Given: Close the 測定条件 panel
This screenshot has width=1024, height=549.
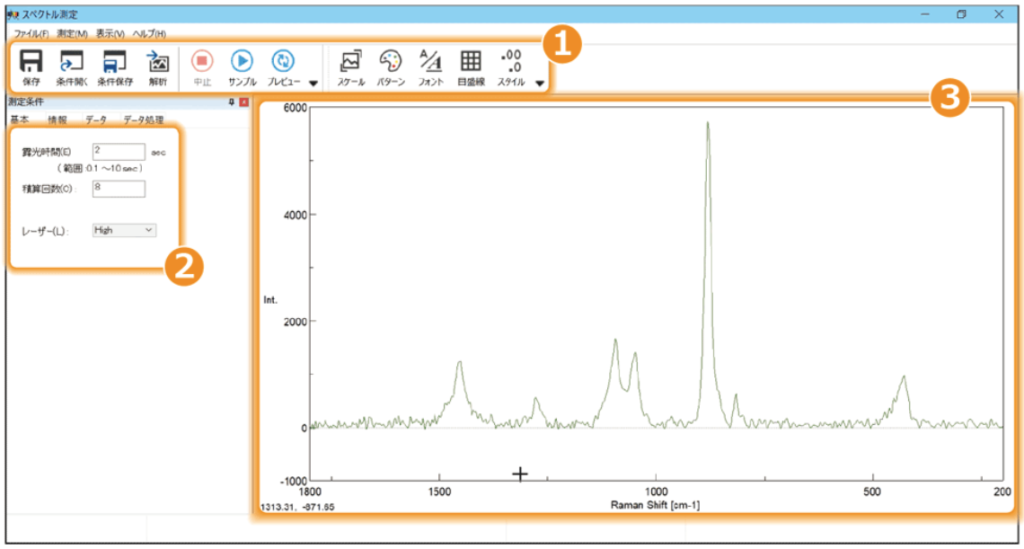Looking at the screenshot, I should (244, 103).
